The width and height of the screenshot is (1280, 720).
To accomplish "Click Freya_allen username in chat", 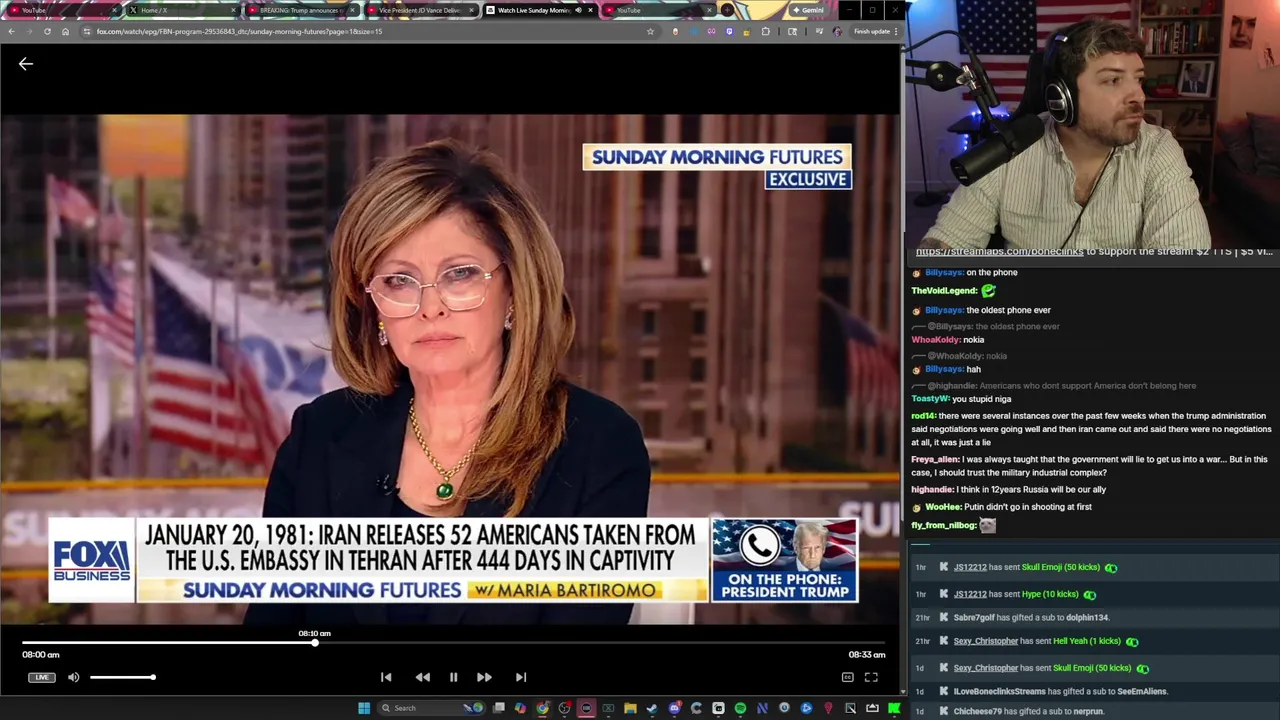I will pos(935,459).
